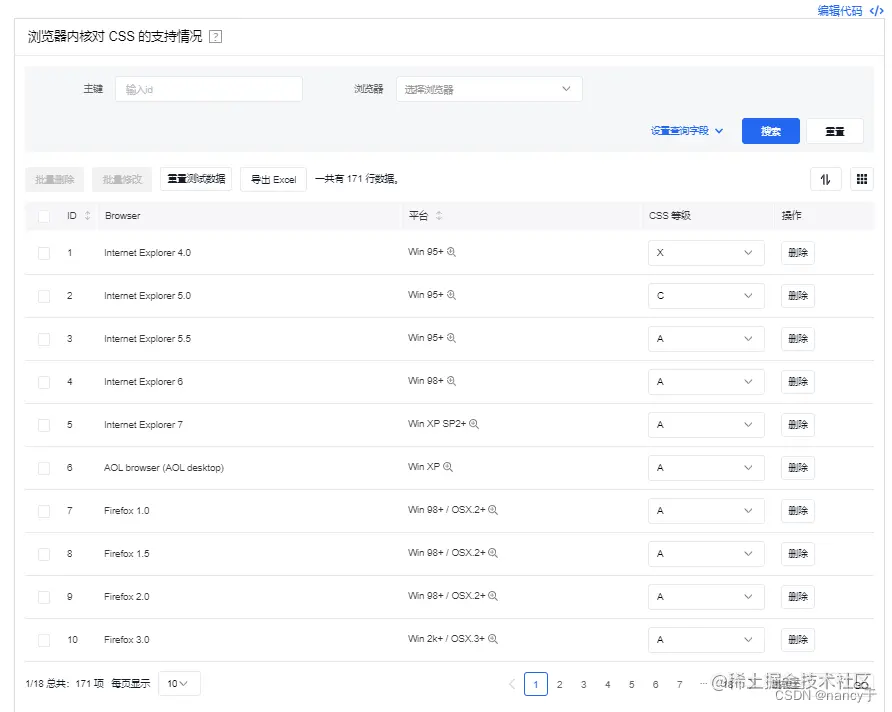
Task: Click the 'Internet Explorer 7' browser cell
Action: click(x=143, y=425)
